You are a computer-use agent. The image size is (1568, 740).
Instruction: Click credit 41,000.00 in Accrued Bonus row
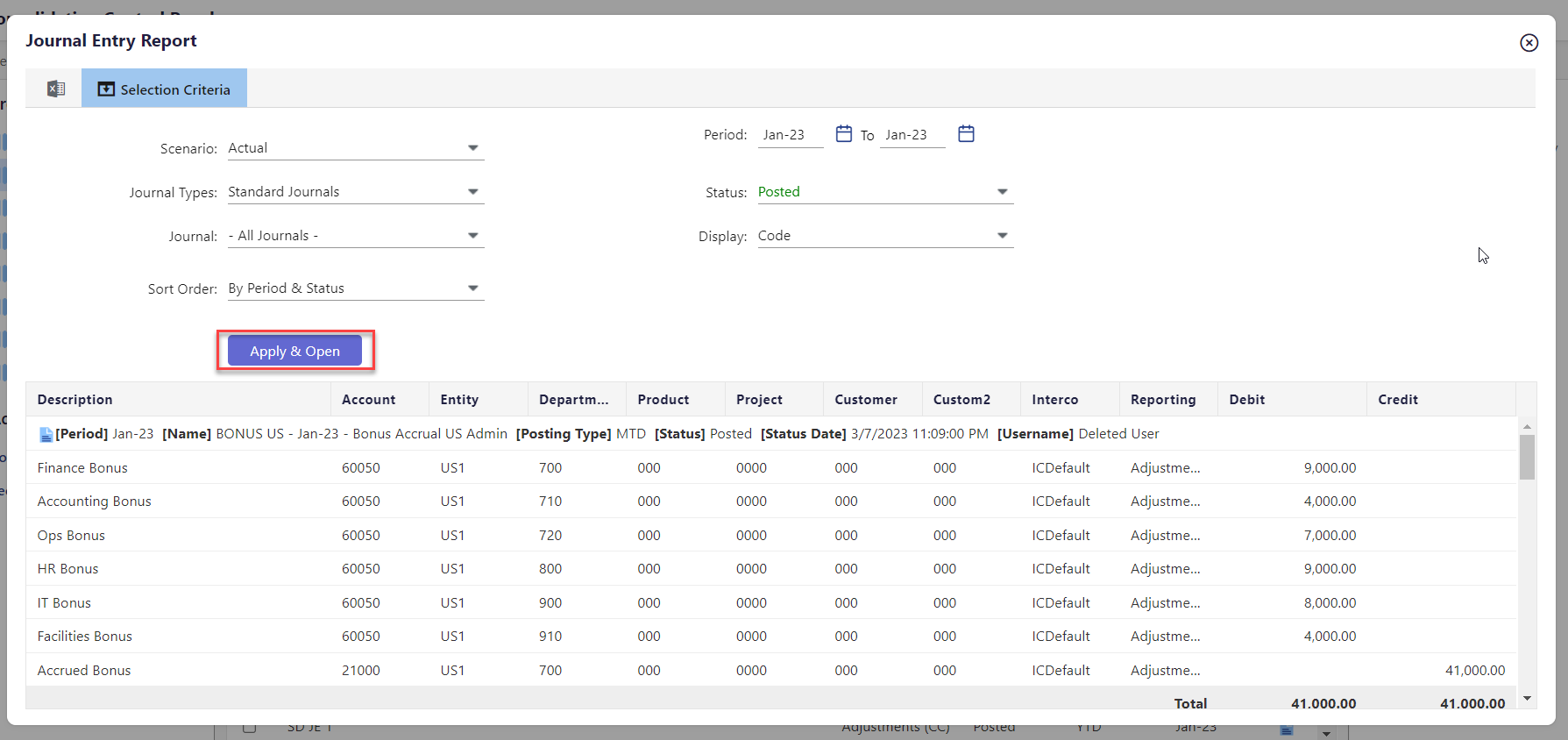click(x=1475, y=671)
